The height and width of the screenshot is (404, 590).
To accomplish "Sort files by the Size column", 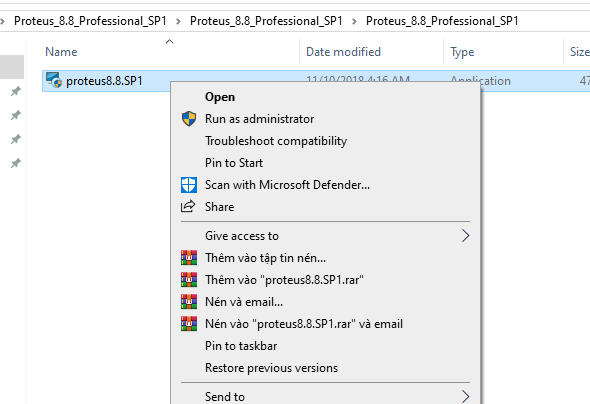I will click(579, 52).
